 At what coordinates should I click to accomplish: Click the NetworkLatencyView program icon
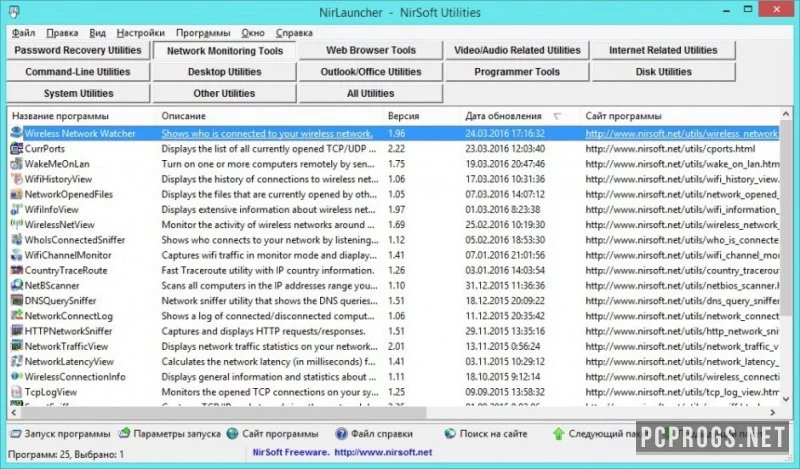click(x=16, y=361)
